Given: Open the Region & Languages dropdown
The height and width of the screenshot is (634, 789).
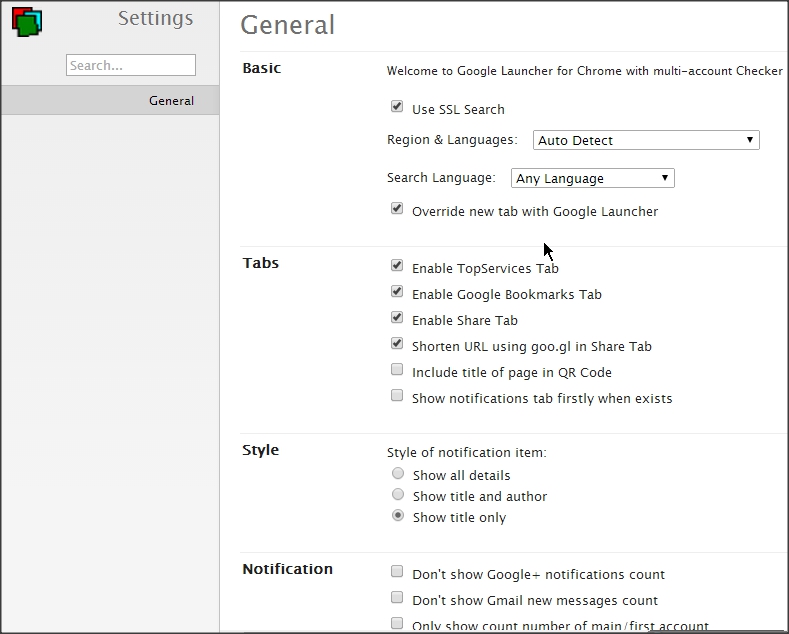Looking at the screenshot, I should coord(646,140).
